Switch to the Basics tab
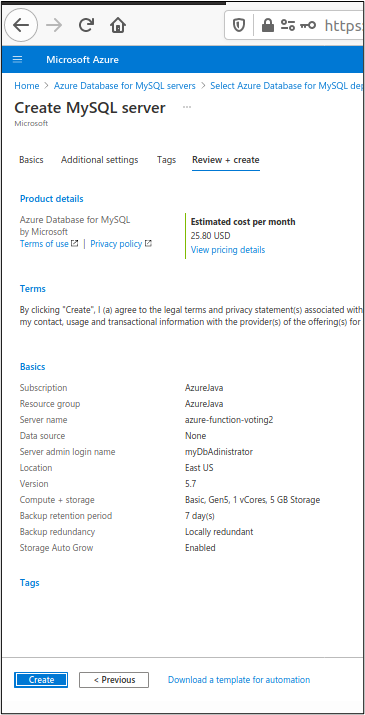 31,160
